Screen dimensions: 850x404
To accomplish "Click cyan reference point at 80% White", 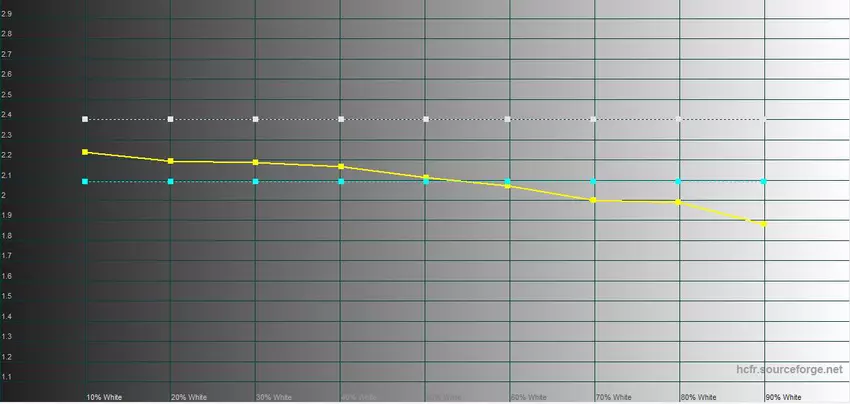I will click(x=679, y=181).
